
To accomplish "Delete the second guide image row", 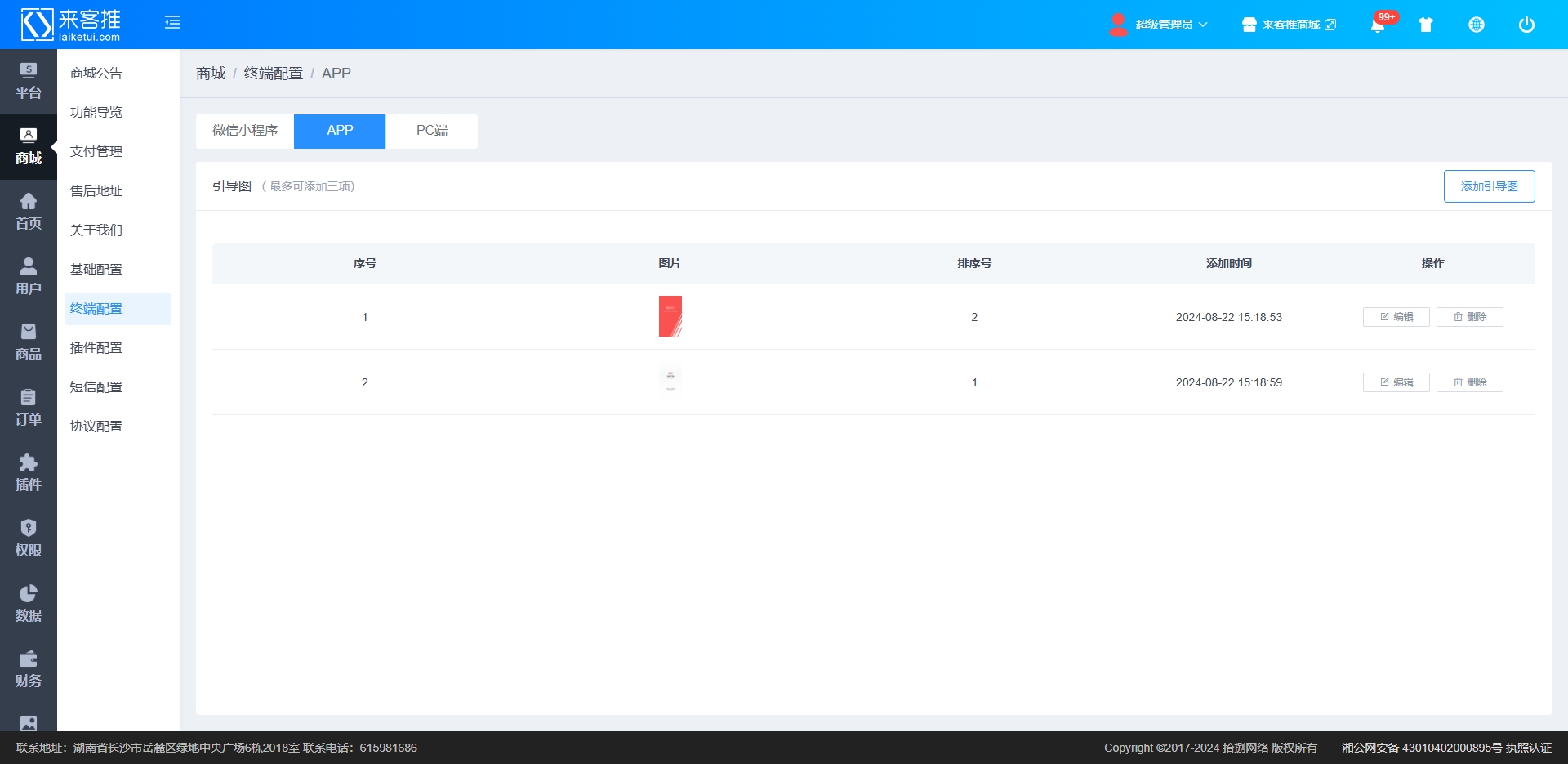I will pos(1469,382).
